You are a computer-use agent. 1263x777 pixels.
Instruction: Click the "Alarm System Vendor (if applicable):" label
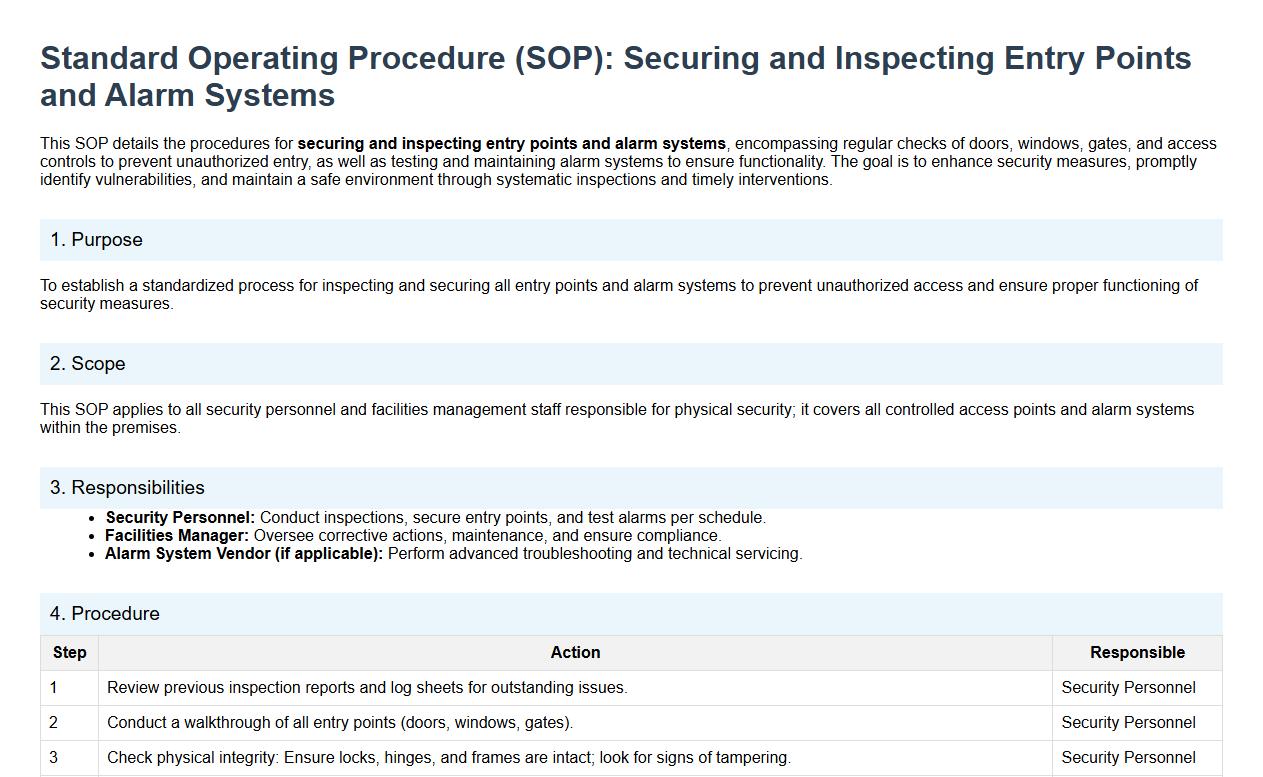(244, 554)
